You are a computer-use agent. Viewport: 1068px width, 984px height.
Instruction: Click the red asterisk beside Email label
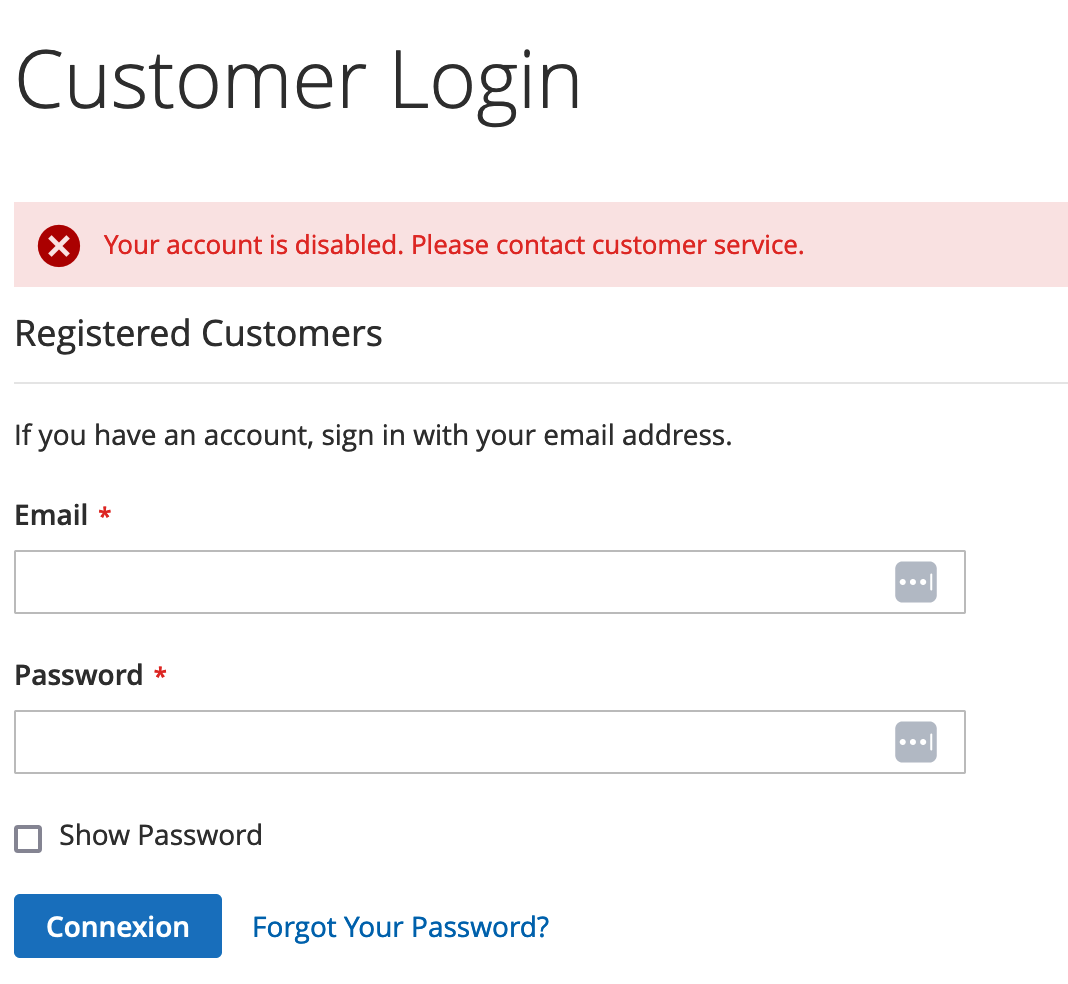[105, 516]
